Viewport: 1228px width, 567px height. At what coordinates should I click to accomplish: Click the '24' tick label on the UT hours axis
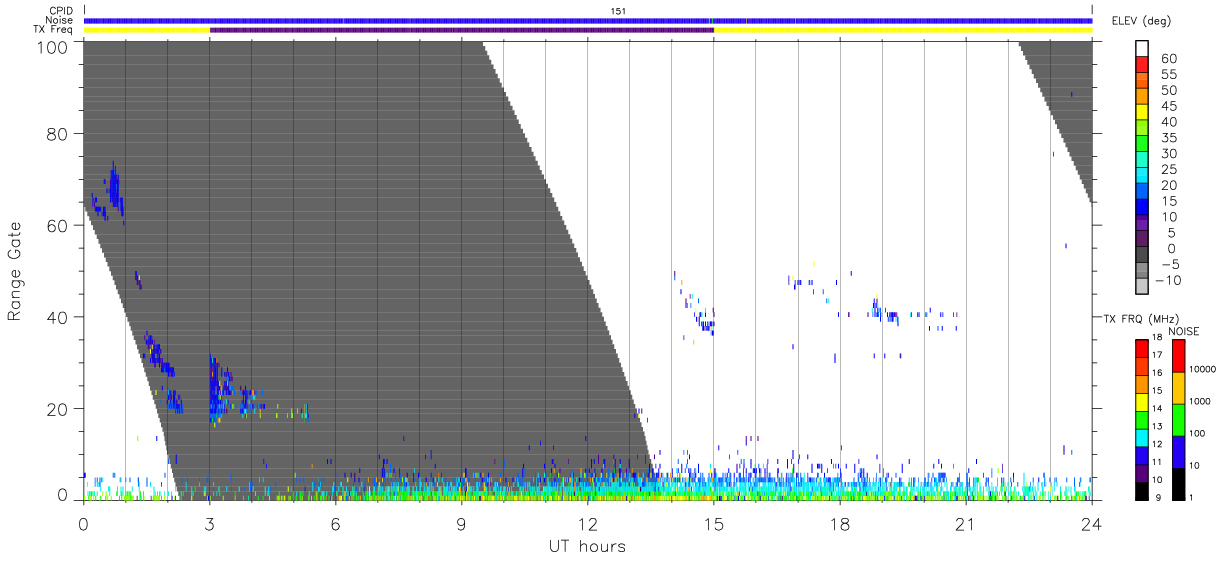pyautogui.click(x=1092, y=525)
